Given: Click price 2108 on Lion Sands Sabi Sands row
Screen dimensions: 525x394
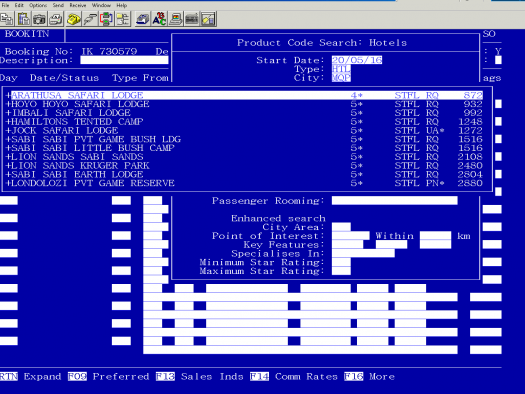Looking at the screenshot, I should 470,157.
